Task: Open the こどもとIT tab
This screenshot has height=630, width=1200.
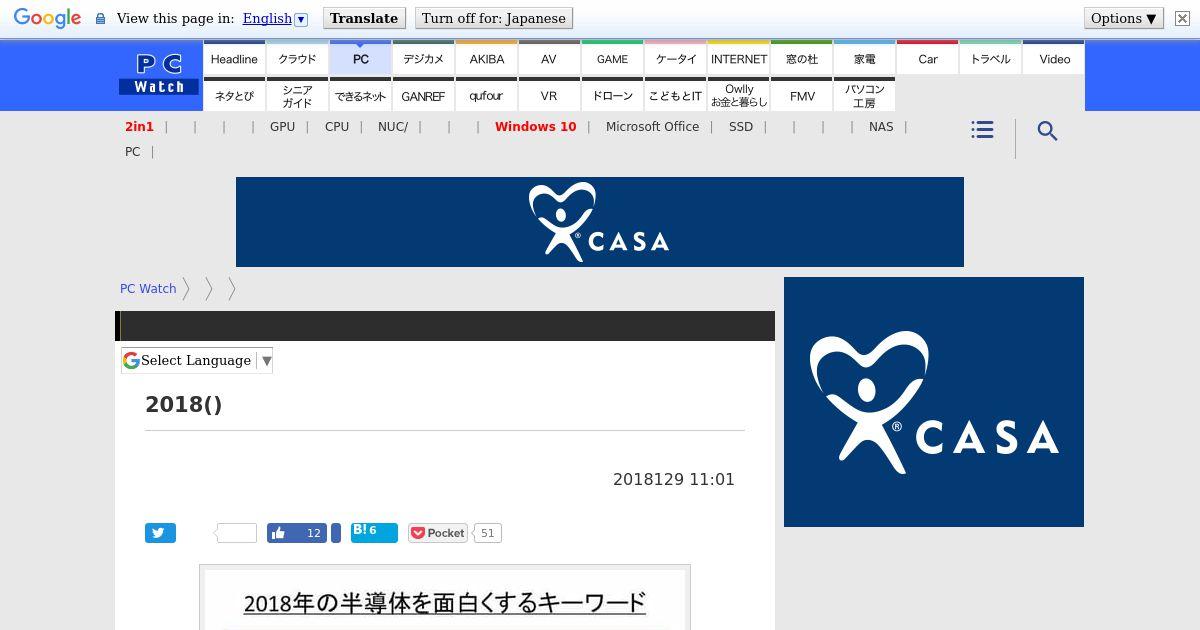Action: tap(676, 95)
